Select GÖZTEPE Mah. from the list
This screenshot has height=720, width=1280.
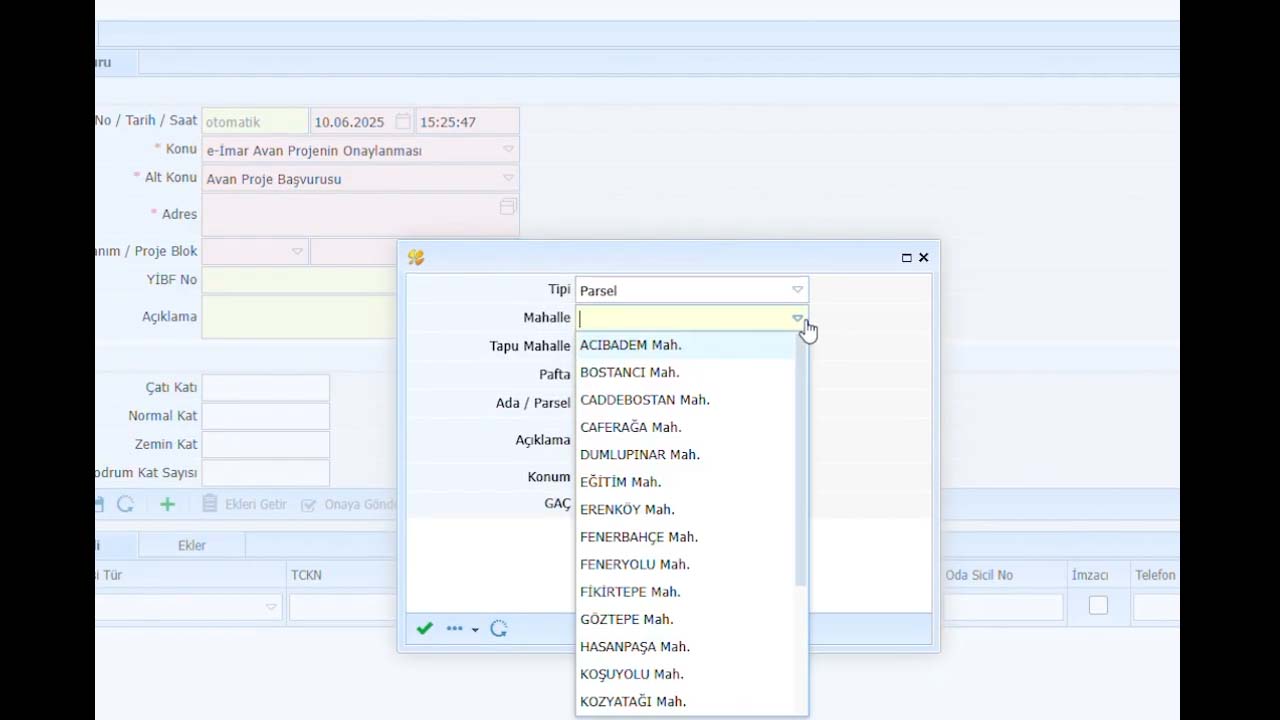click(x=686, y=620)
